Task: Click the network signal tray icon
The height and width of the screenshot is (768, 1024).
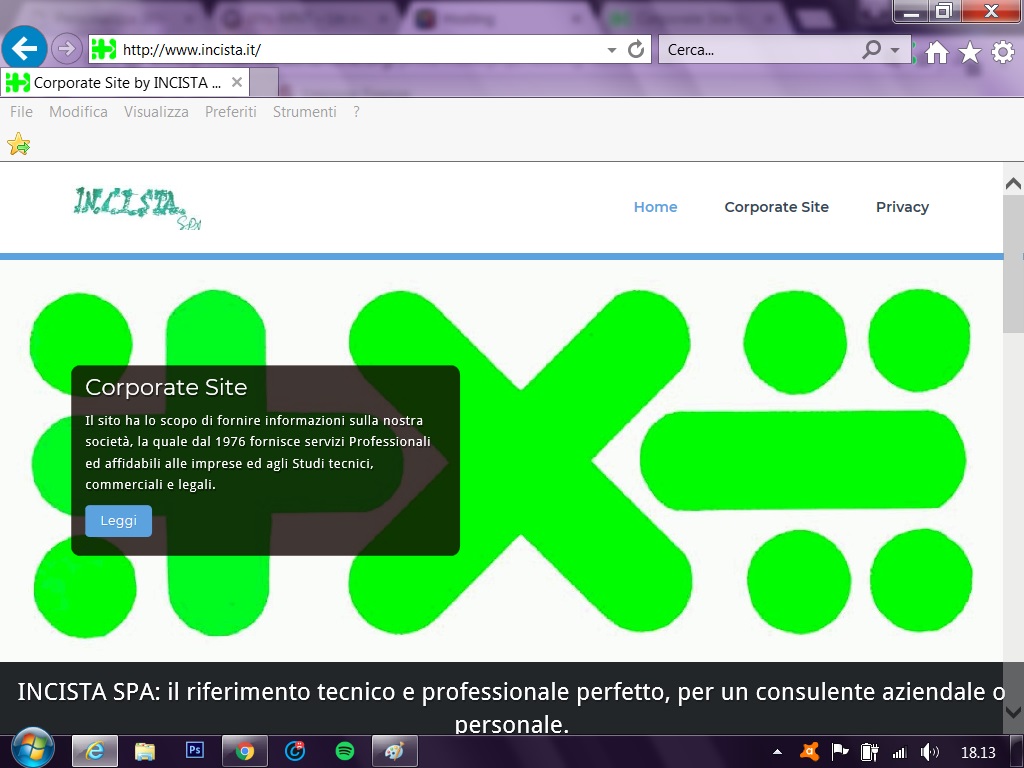Action: click(x=899, y=753)
